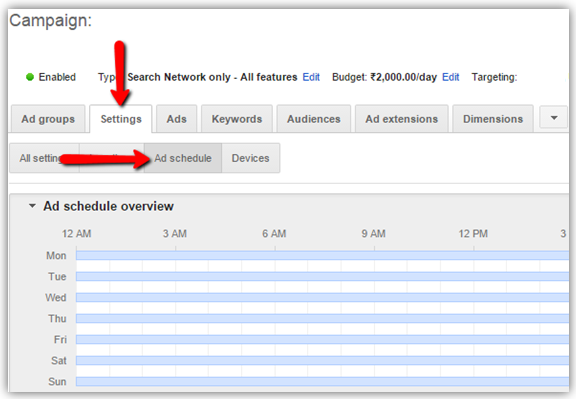Click the 9 AM time label
The height and width of the screenshot is (399, 576).
coord(373,234)
